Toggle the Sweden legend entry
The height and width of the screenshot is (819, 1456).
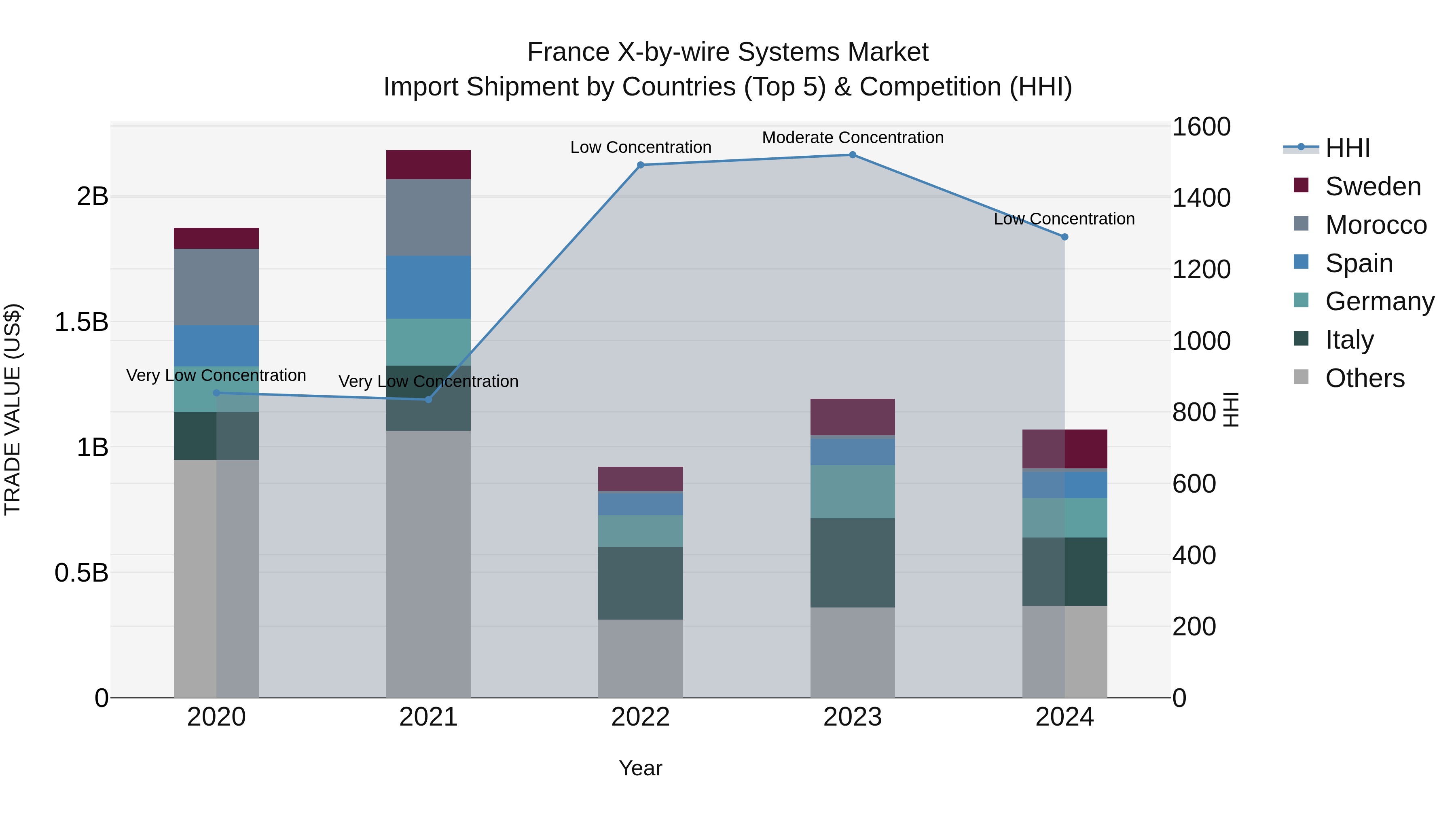[x=1357, y=186]
